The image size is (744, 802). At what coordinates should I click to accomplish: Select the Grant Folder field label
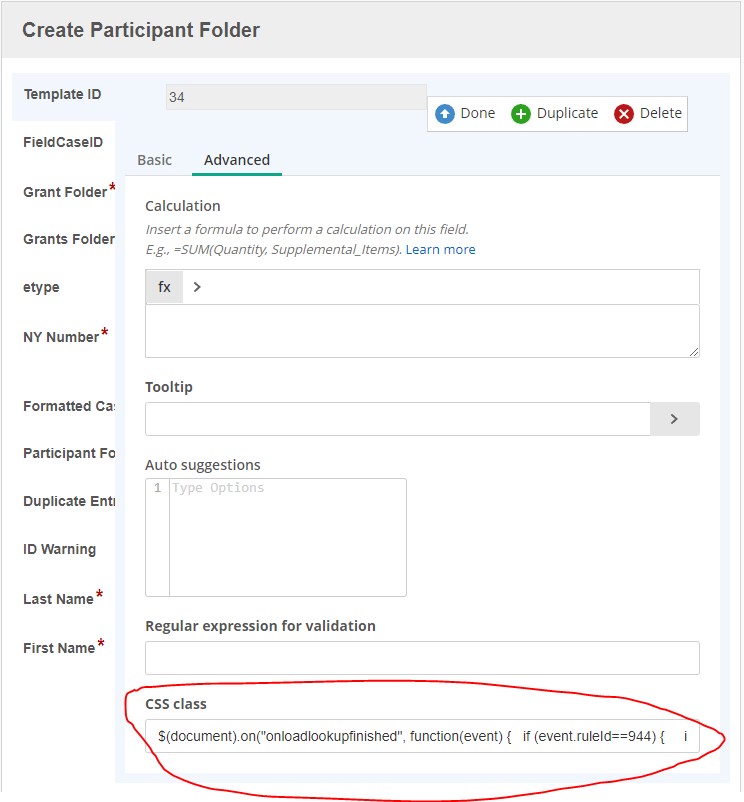coord(65,192)
